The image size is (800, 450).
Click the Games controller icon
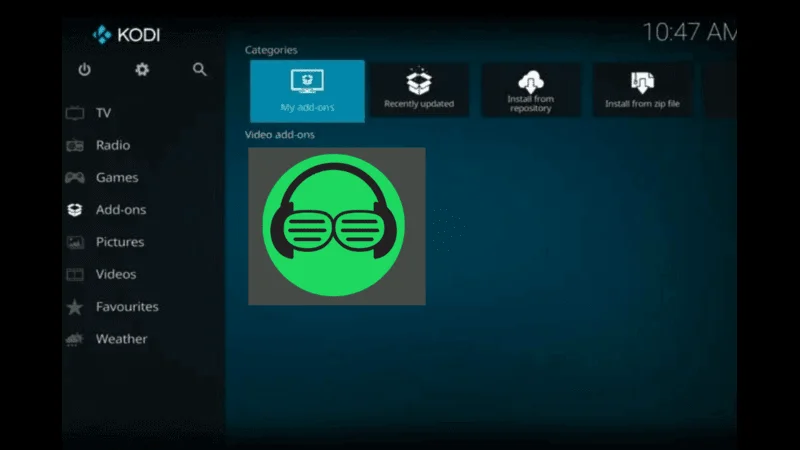coord(75,178)
